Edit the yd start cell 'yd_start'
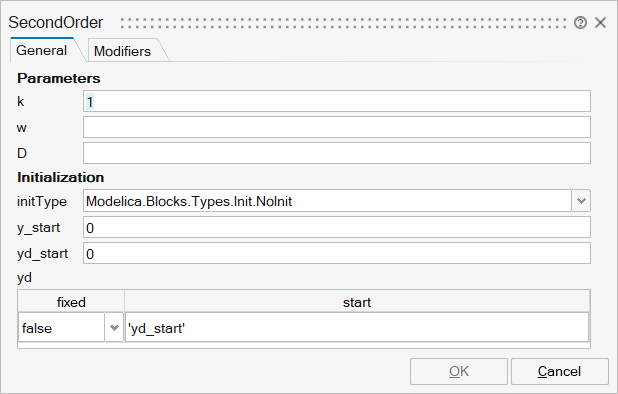618x394 pixels. [x=357, y=327]
